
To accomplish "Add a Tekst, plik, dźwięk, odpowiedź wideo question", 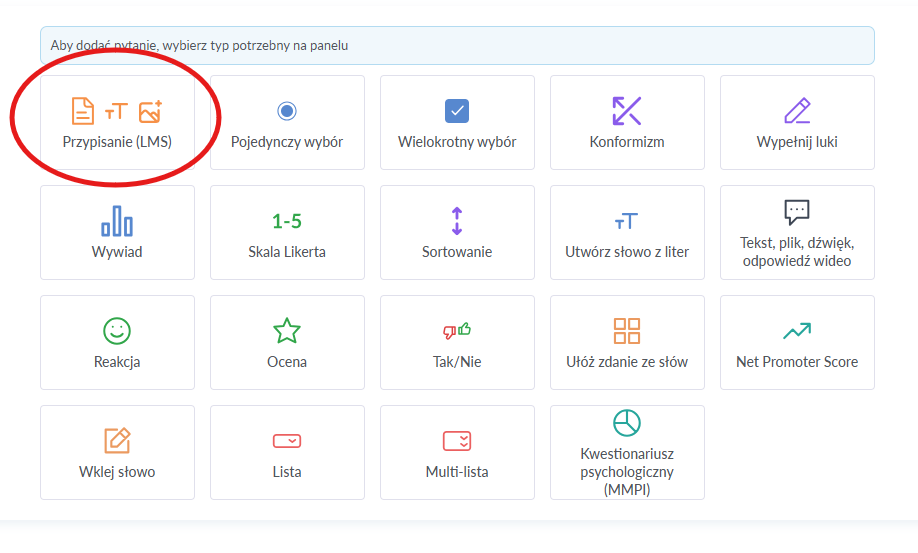I will coord(797,232).
